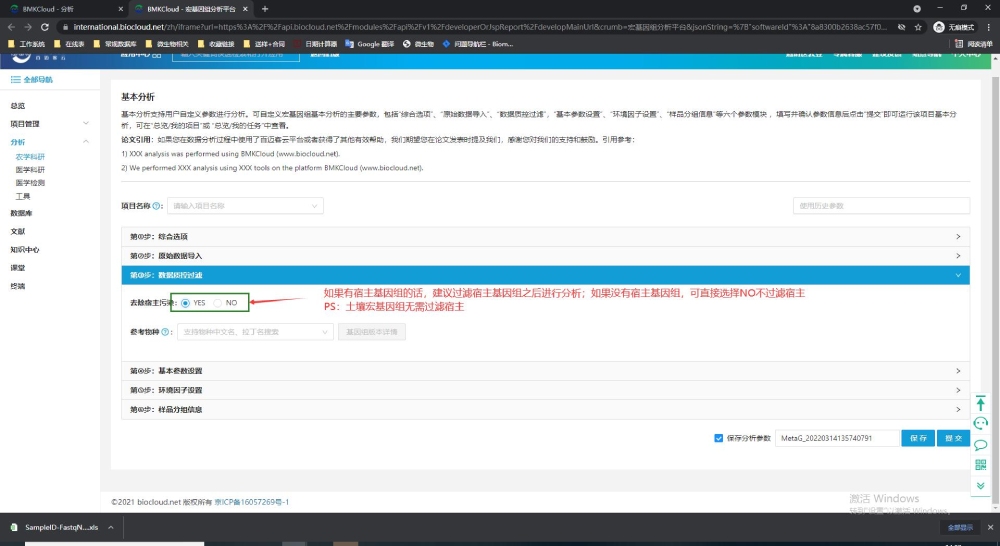The image size is (1000, 546).
Task: Uncheck the 保存分析参数 checkbox
Action: click(719, 438)
